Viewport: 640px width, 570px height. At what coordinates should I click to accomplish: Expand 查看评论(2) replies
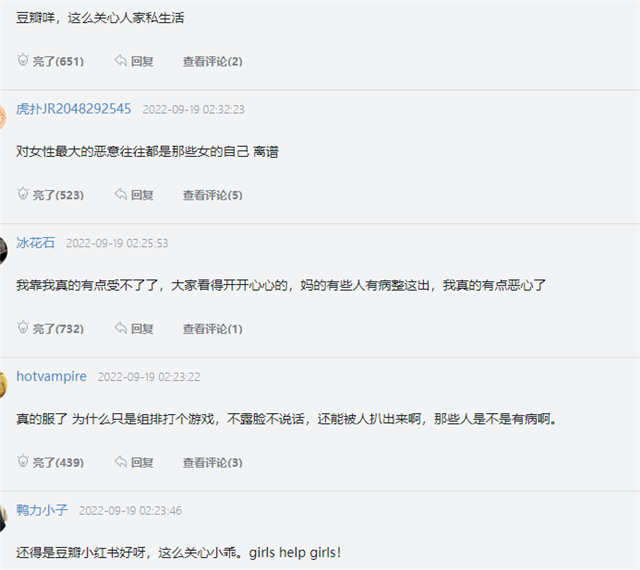click(212, 61)
